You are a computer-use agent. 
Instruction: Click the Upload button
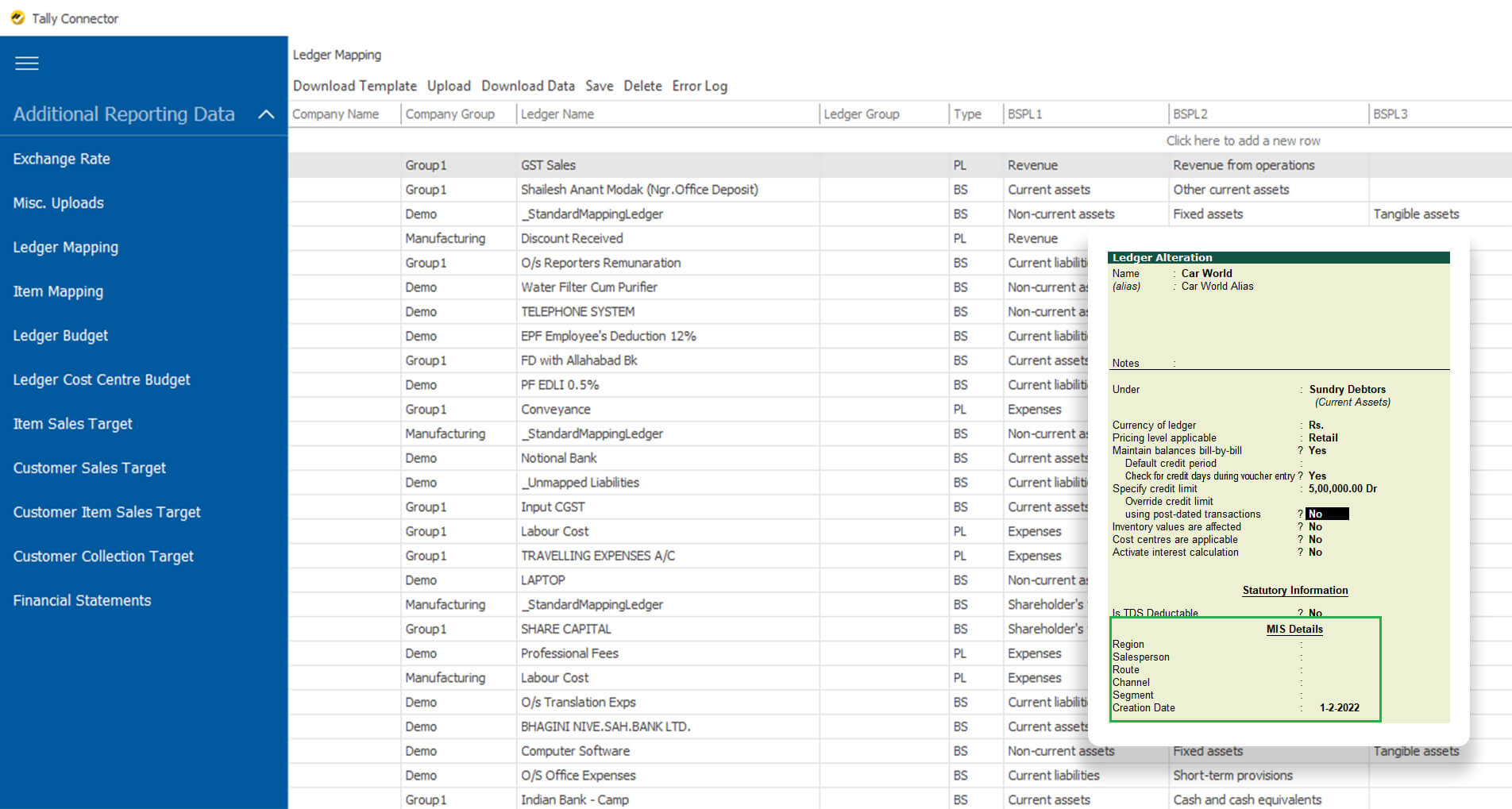pyautogui.click(x=449, y=86)
